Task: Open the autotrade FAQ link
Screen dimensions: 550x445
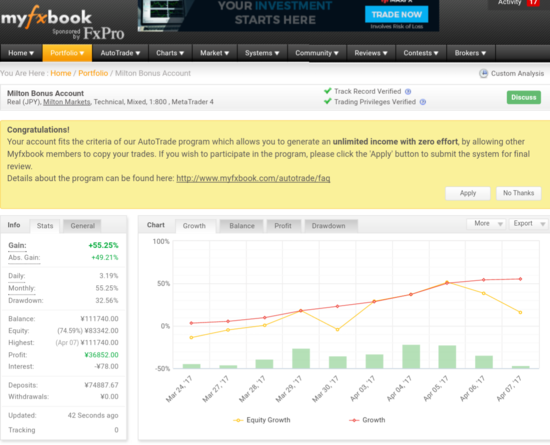Action: (x=253, y=178)
